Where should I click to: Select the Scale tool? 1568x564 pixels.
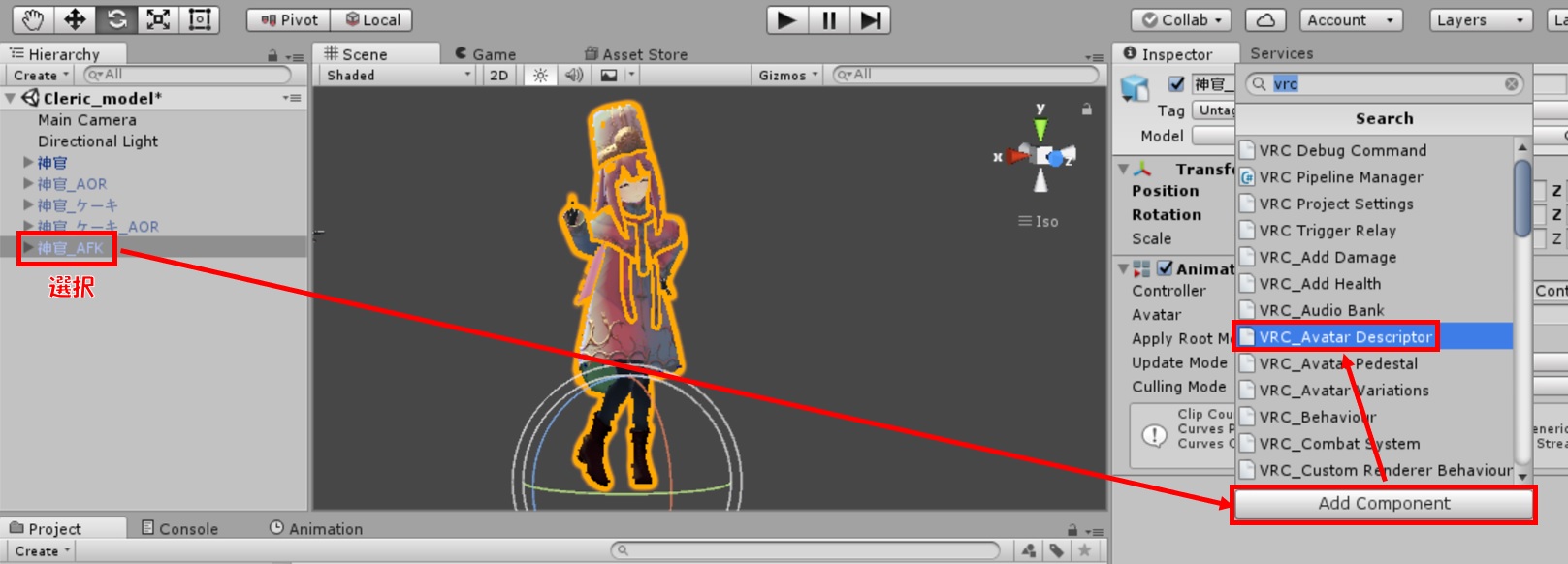point(158,19)
